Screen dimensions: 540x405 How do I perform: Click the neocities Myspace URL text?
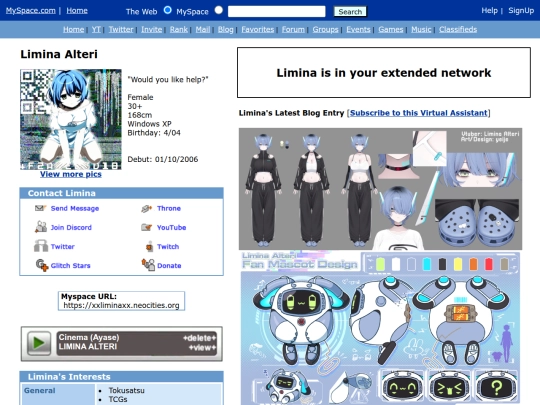pos(121,305)
